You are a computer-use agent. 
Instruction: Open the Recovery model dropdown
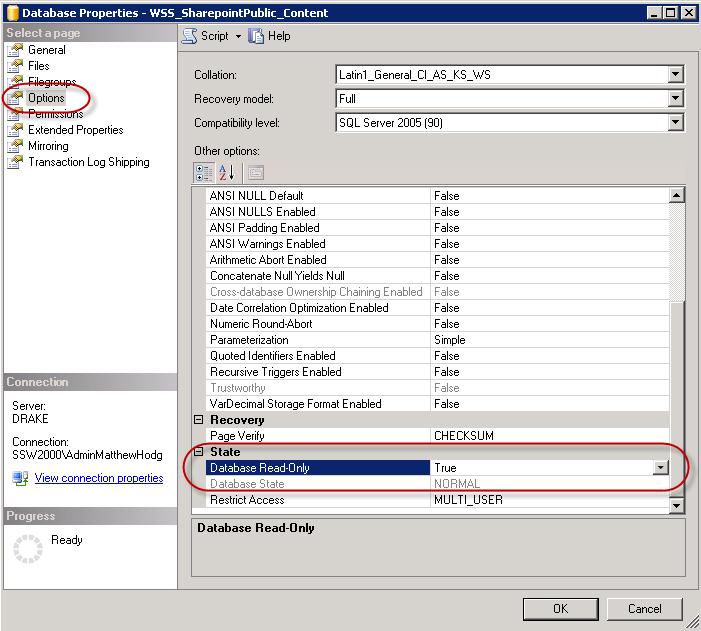point(675,99)
